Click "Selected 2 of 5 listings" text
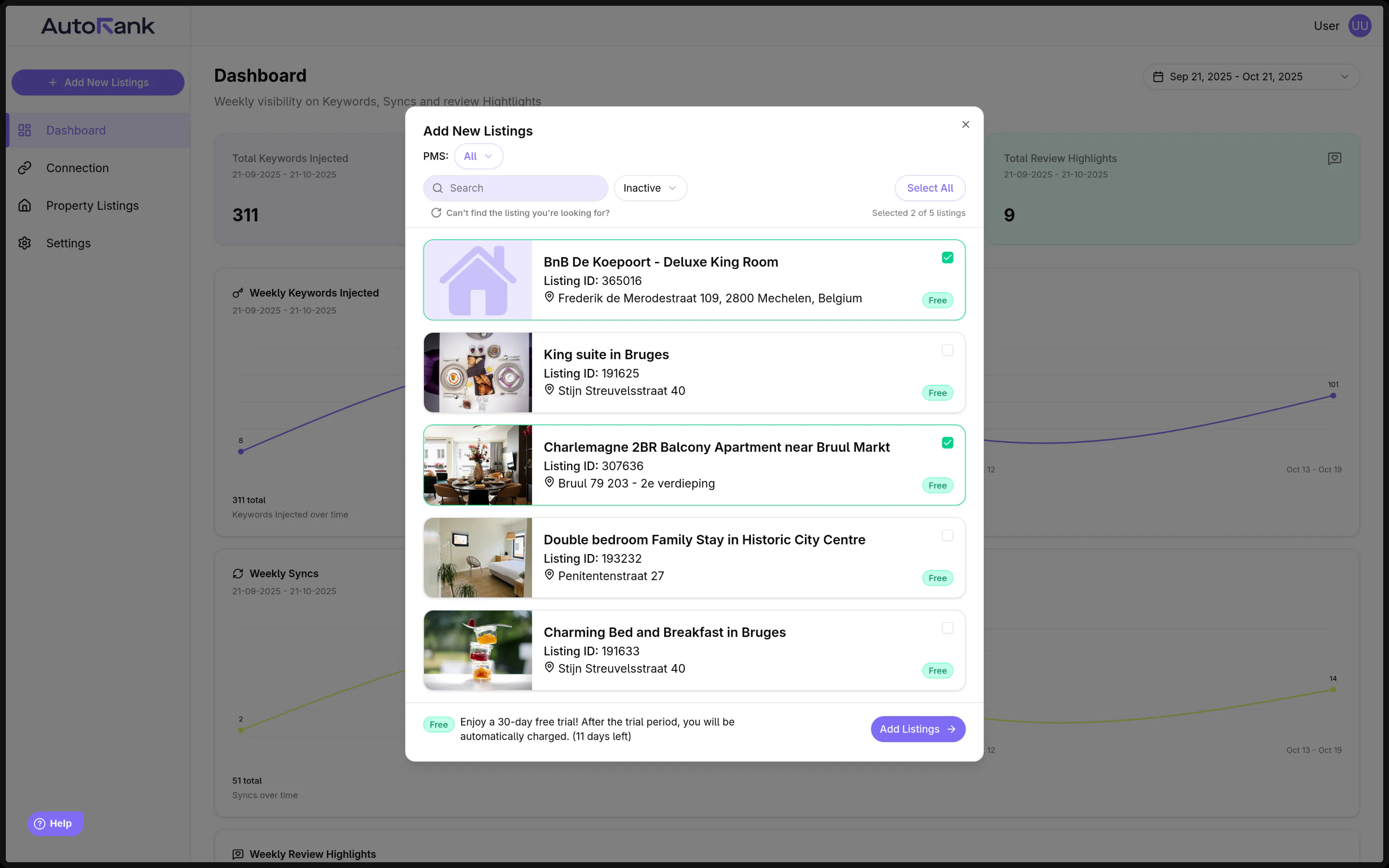 point(918,213)
